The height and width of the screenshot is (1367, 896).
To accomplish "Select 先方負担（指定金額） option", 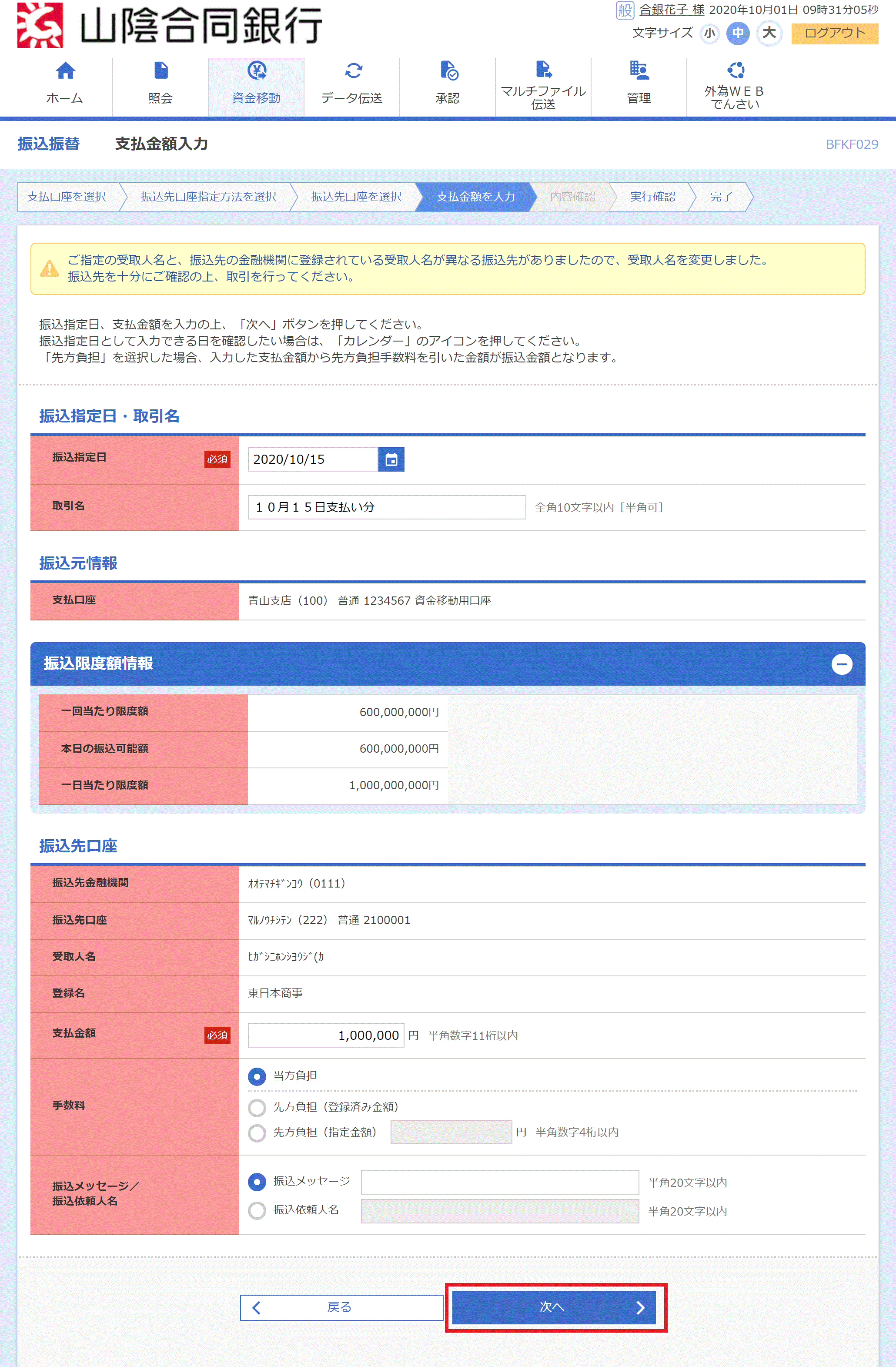I will tap(257, 1132).
